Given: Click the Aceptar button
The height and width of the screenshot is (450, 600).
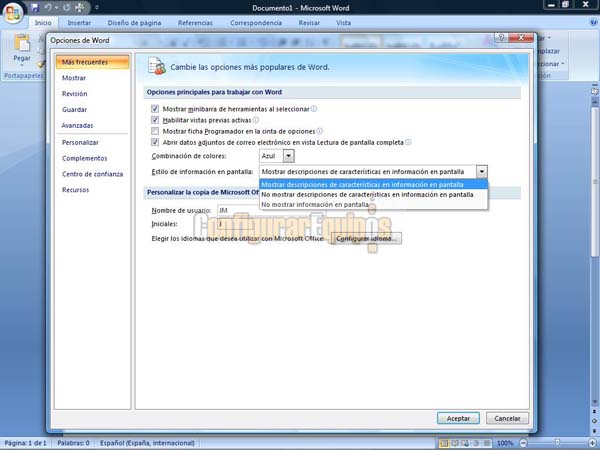Looking at the screenshot, I should [458, 418].
